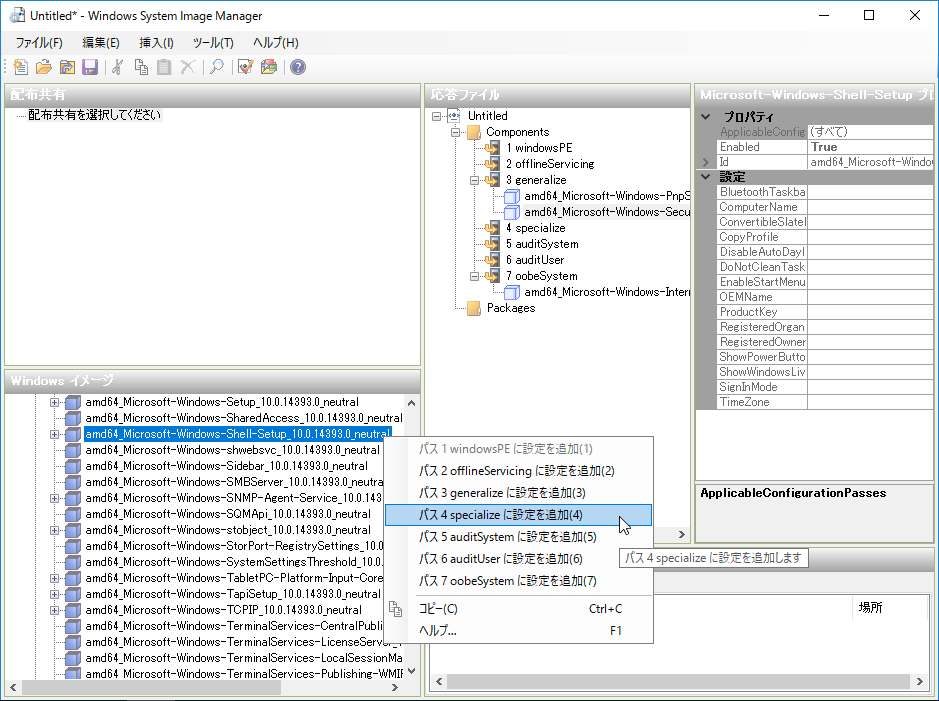Click the 1 windowsPE pass icon
This screenshot has height=701, width=939.
492,148
